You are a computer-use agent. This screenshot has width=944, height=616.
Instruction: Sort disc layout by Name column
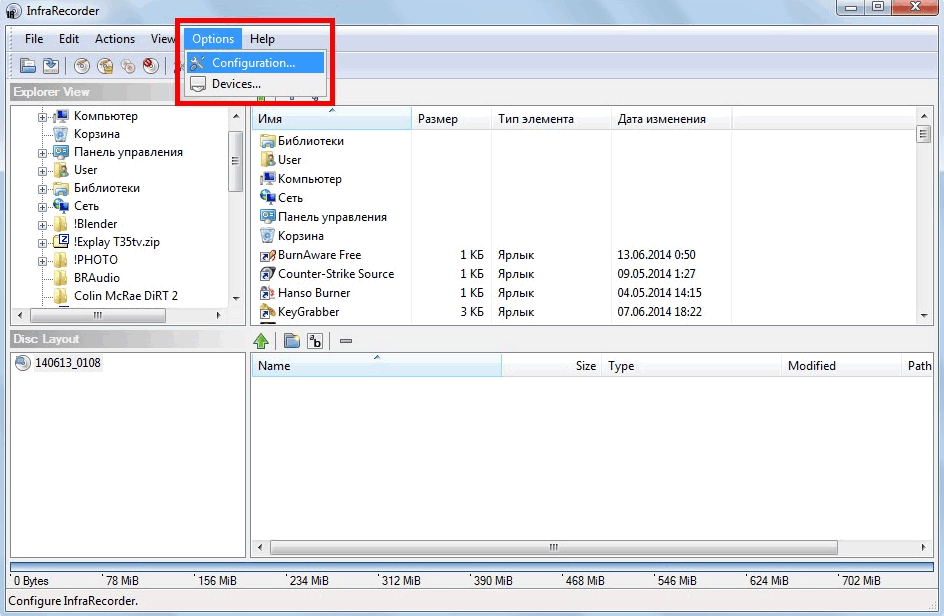click(377, 366)
